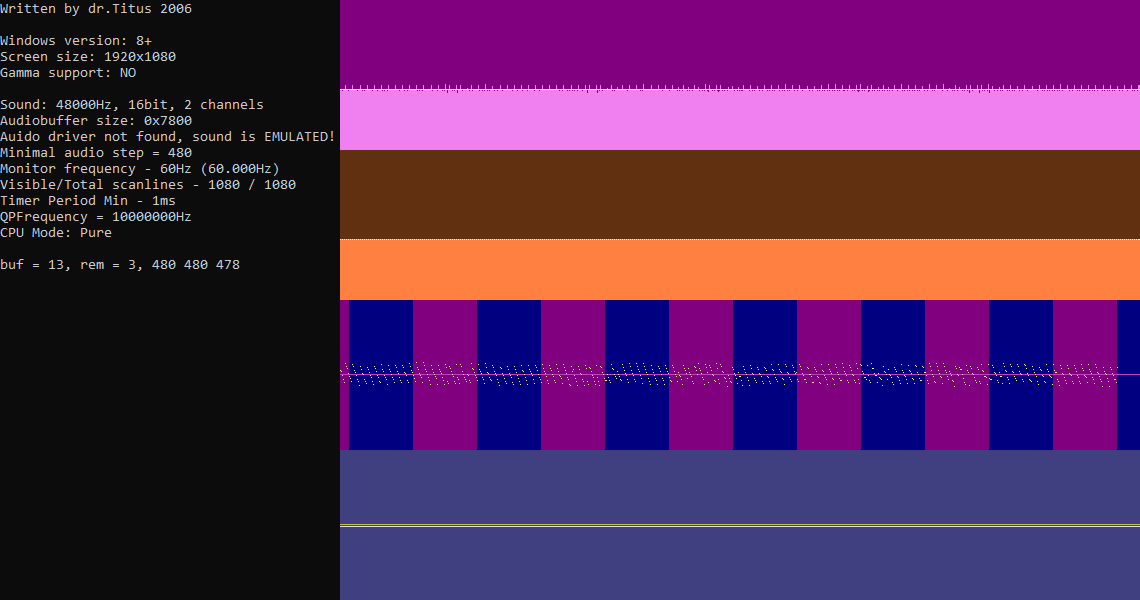
Task: Click the dark purple band at top
Action: (x=740, y=42)
